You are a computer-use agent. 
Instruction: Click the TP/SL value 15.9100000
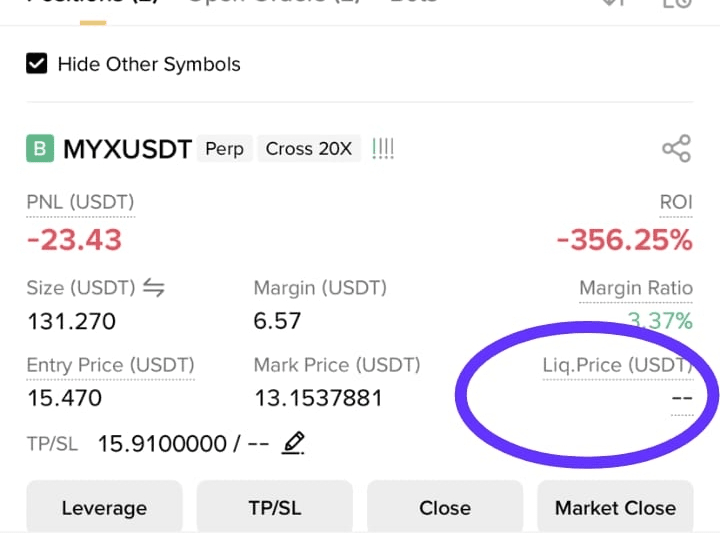pyautogui.click(x=162, y=444)
